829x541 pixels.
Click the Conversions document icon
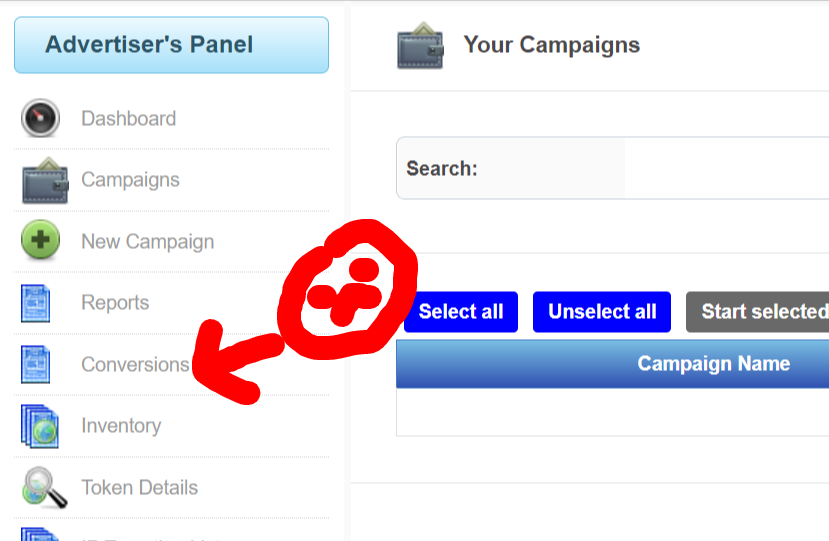pyautogui.click(x=36, y=364)
